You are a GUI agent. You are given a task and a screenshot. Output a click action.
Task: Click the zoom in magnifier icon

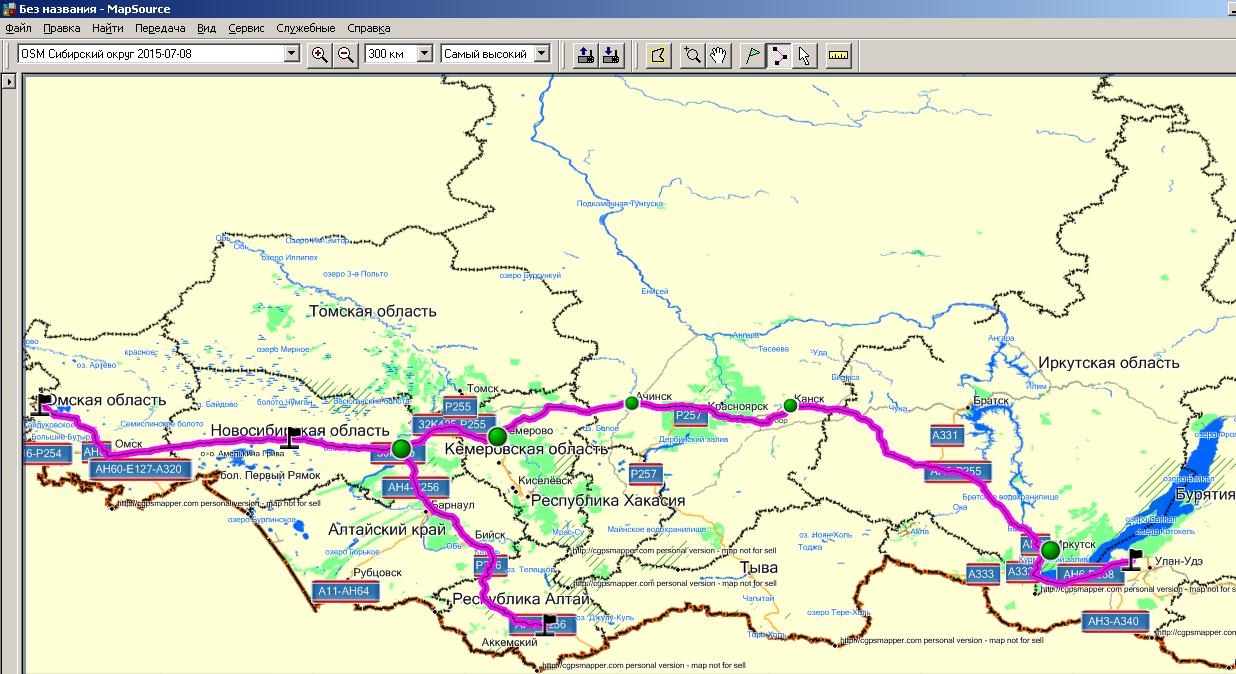tap(320, 54)
